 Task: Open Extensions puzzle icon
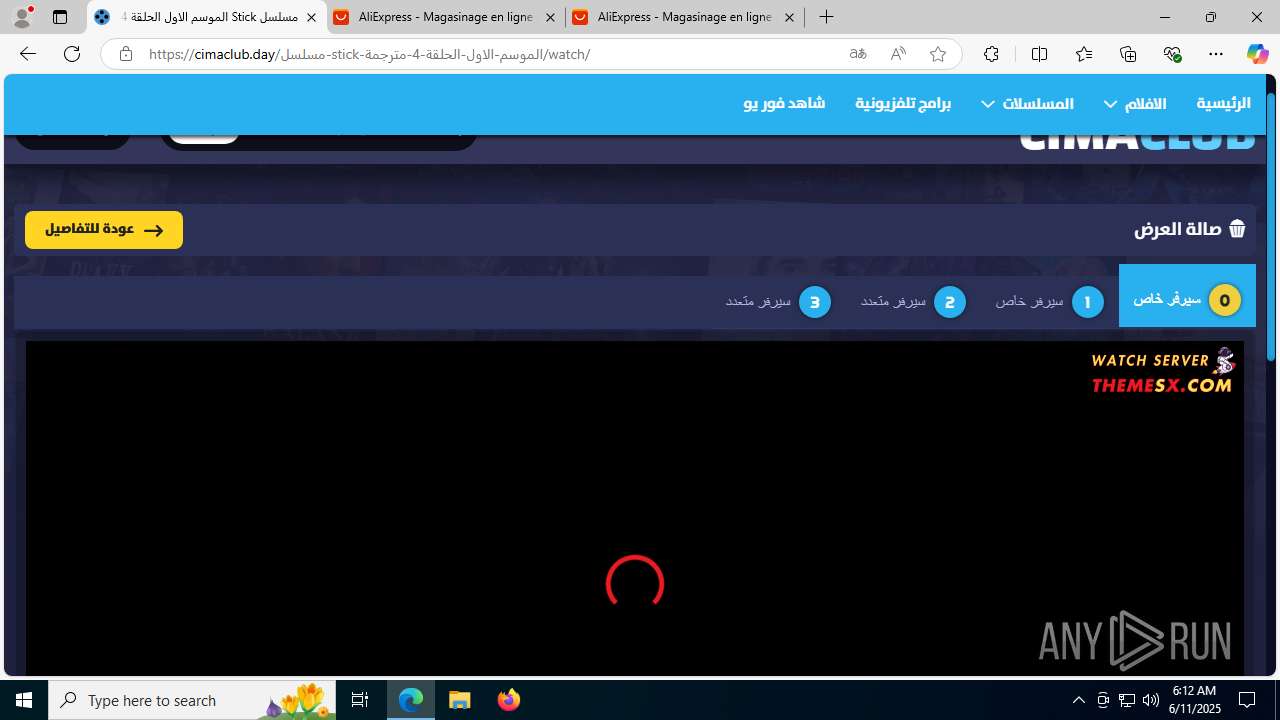click(x=991, y=54)
